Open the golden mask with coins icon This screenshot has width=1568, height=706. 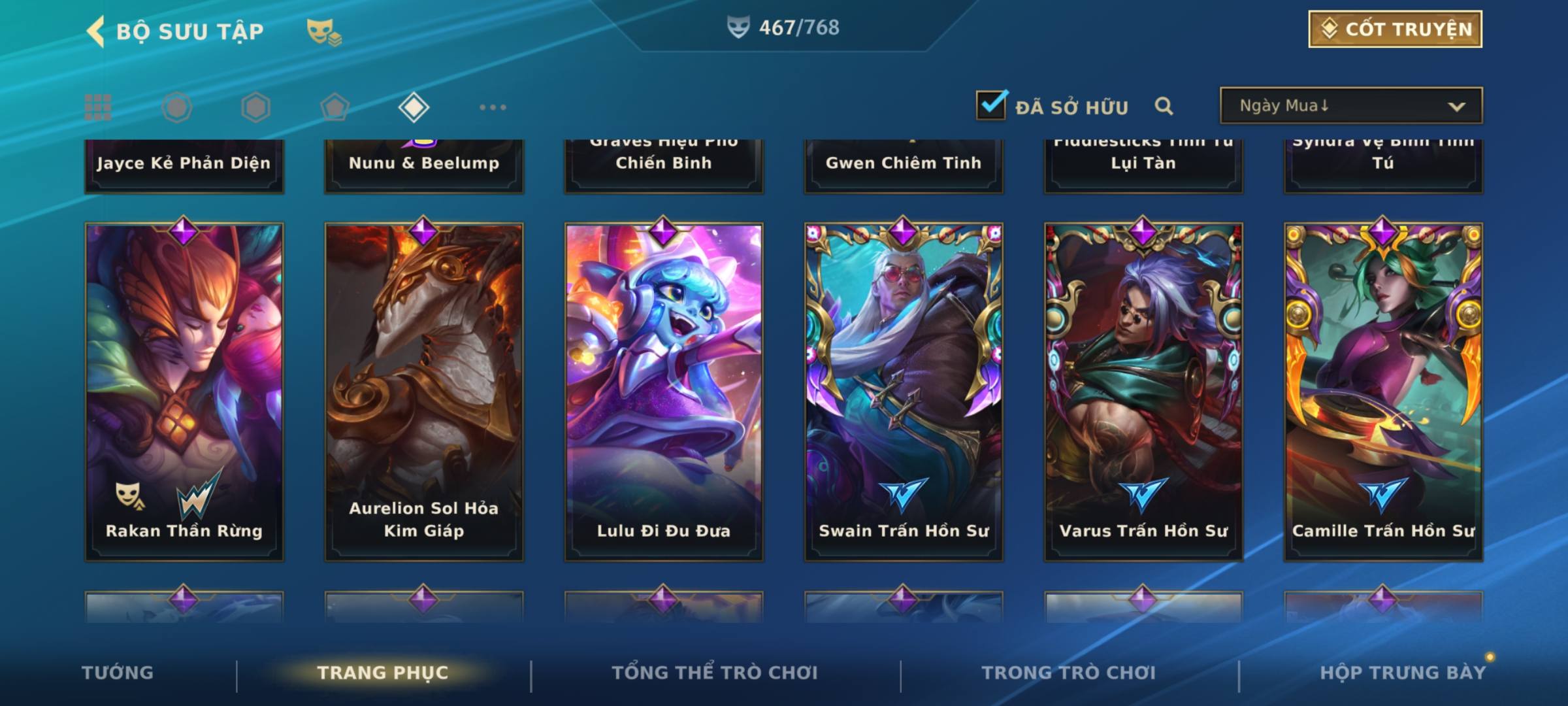(x=324, y=31)
